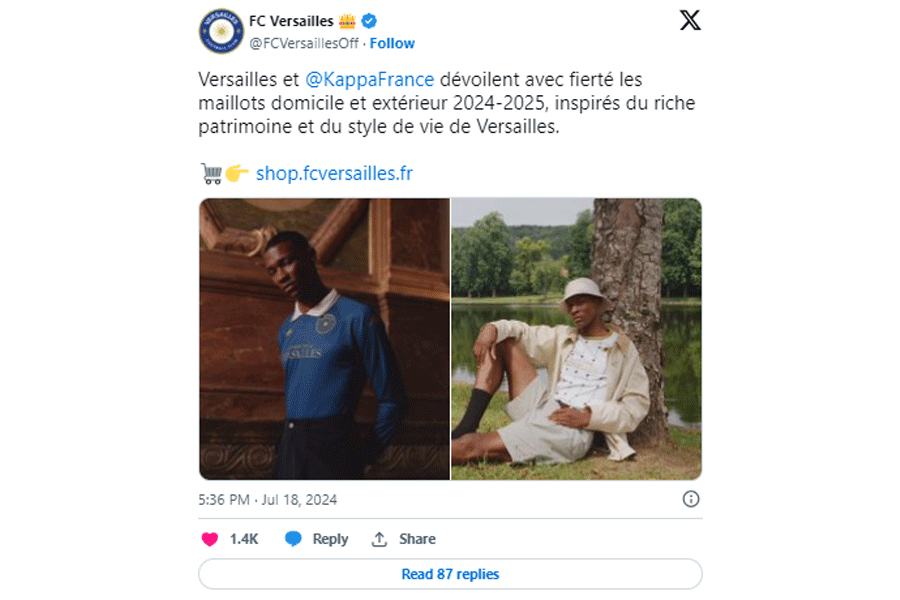The width and height of the screenshot is (900, 600).
Task: Open the FC Versailles profile avatar
Action: point(221,31)
